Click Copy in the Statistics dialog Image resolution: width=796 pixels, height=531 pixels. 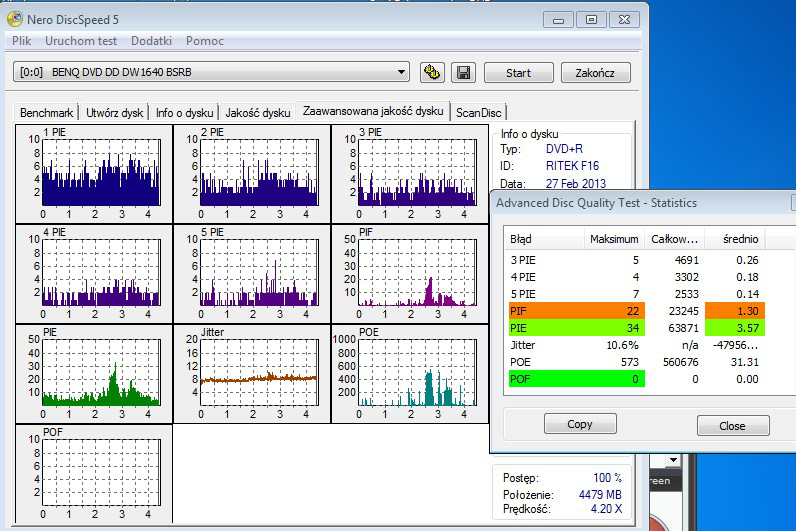click(580, 424)
